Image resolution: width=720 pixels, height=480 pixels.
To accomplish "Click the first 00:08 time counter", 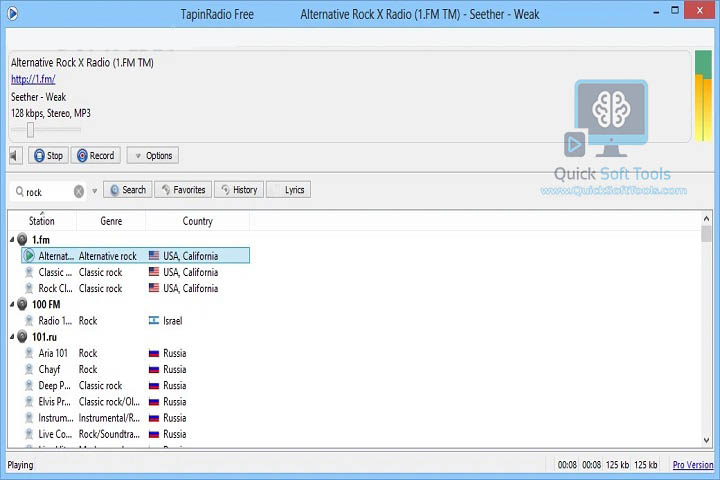I will click(x=567, y=465).
